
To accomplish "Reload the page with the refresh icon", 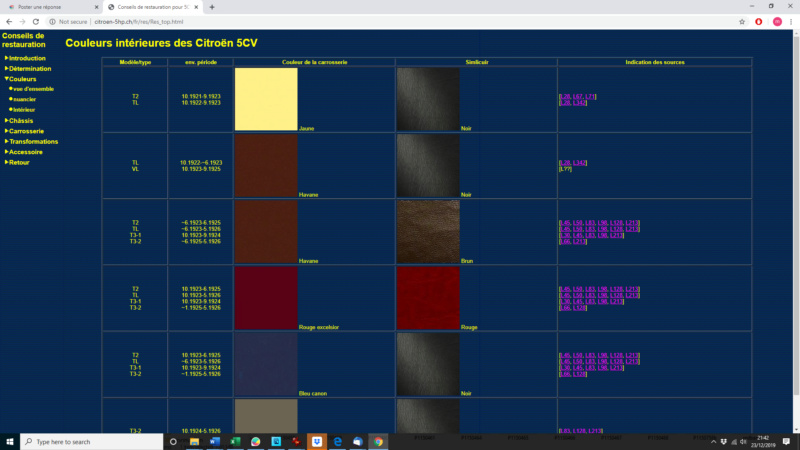I will 36,22.
